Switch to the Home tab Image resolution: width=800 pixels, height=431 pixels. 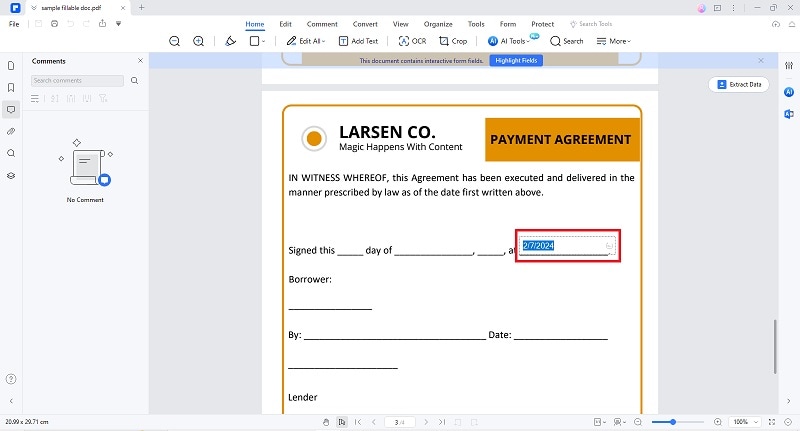(255, 24)
